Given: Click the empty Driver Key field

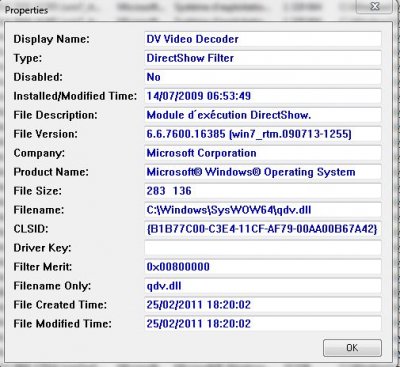Looking at the screenshot, I should (x=263, y=248).
